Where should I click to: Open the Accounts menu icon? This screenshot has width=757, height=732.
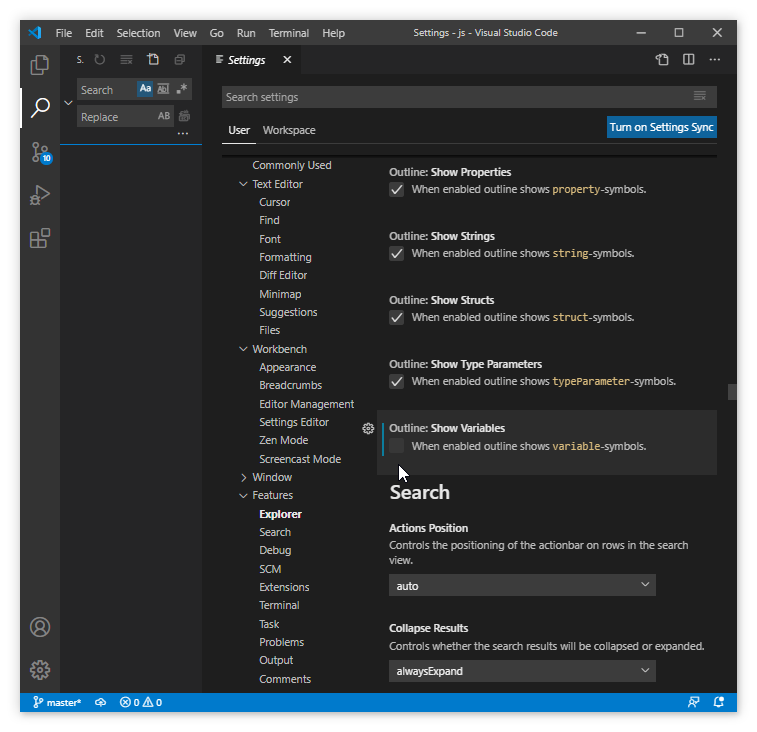[x=40, y=627]
